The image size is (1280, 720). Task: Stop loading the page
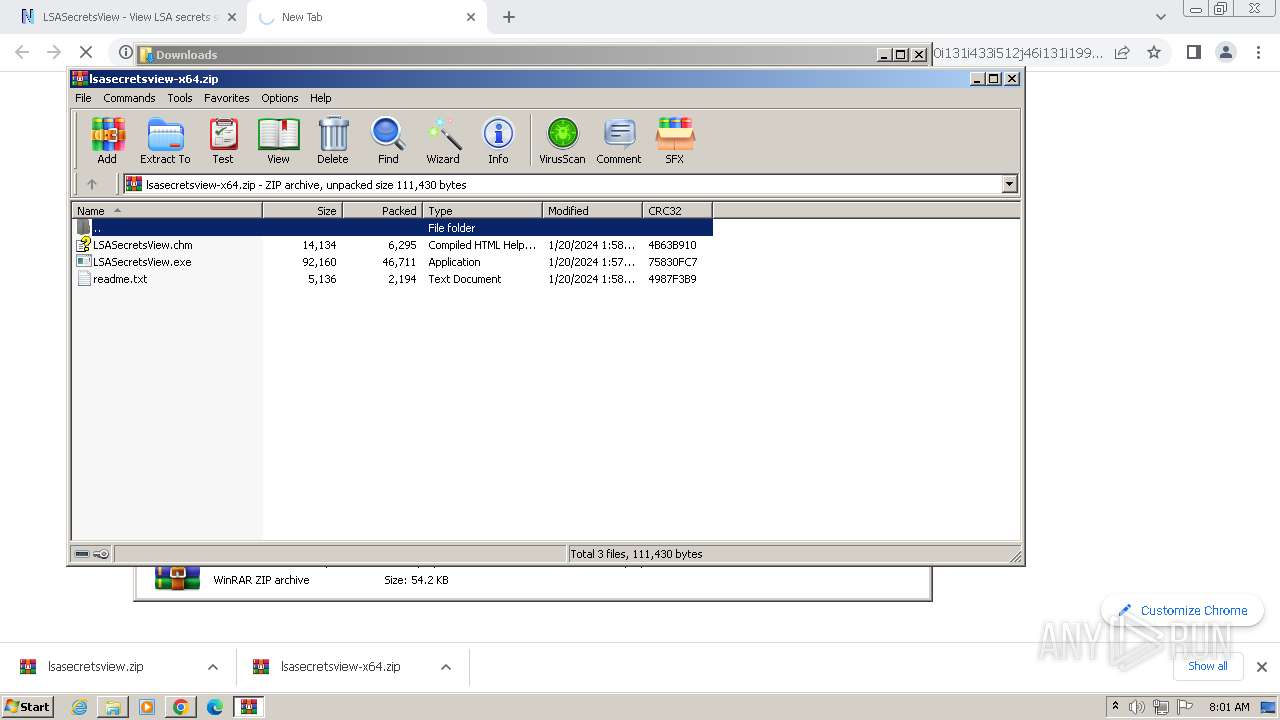[x=86, y=52]
